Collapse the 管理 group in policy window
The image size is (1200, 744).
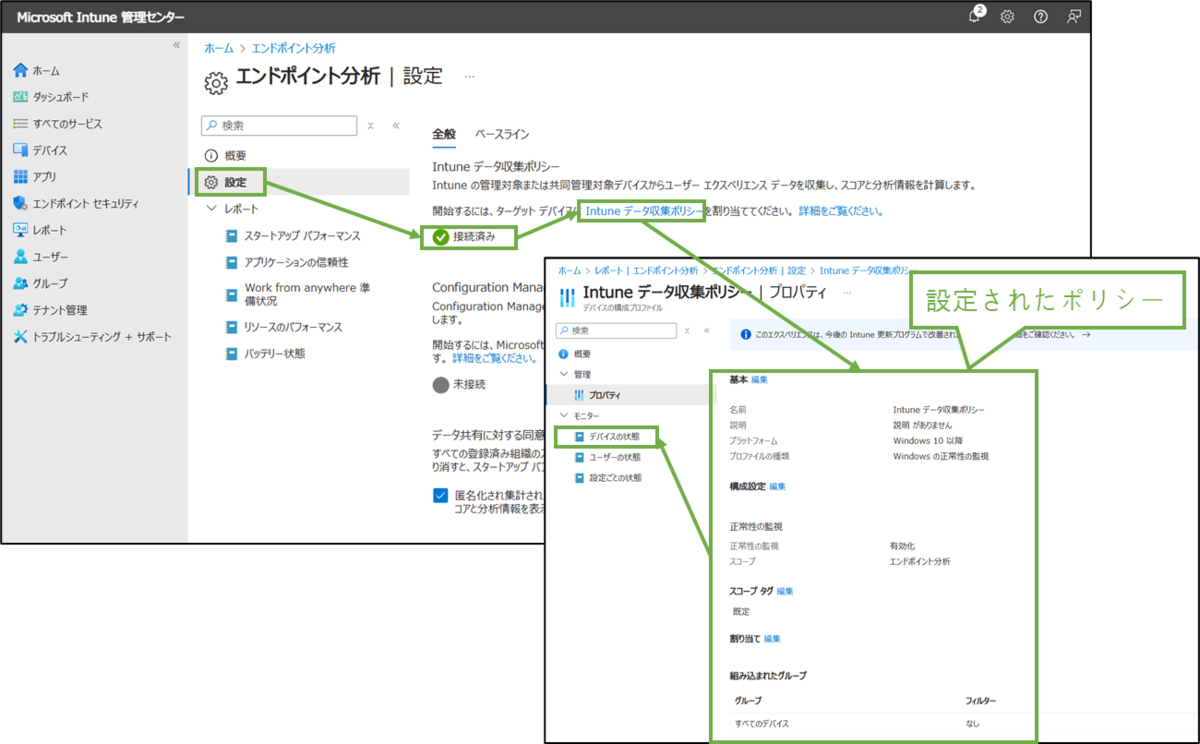point(563,374)
